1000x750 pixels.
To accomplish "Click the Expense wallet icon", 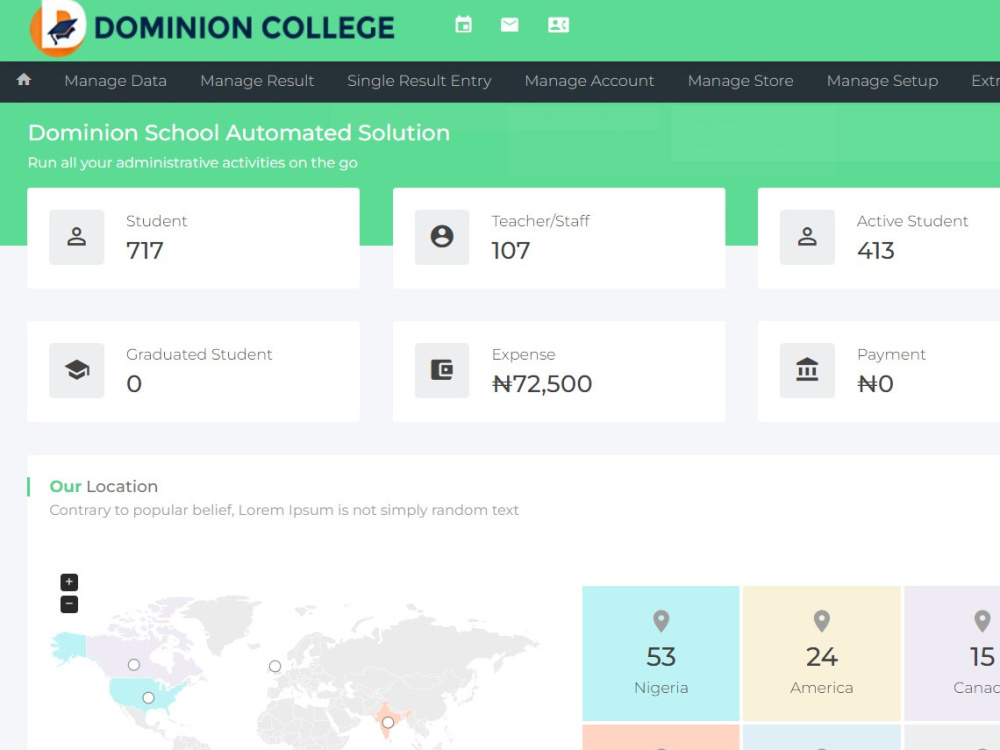I will [x=442, y=371].
